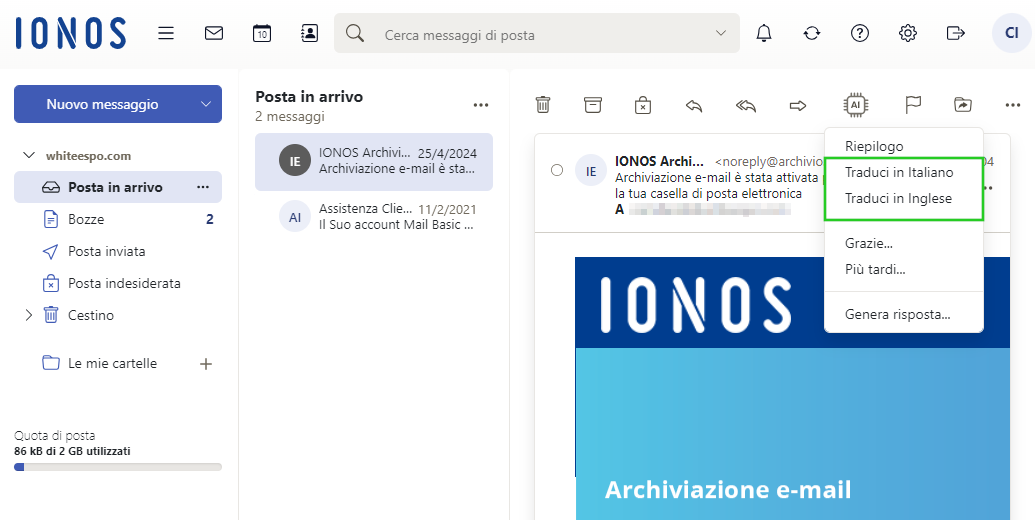The height and width of the screenshot is (520, 1035).
Task: Toggle selection circle of opened message
Action: point(556,170)
